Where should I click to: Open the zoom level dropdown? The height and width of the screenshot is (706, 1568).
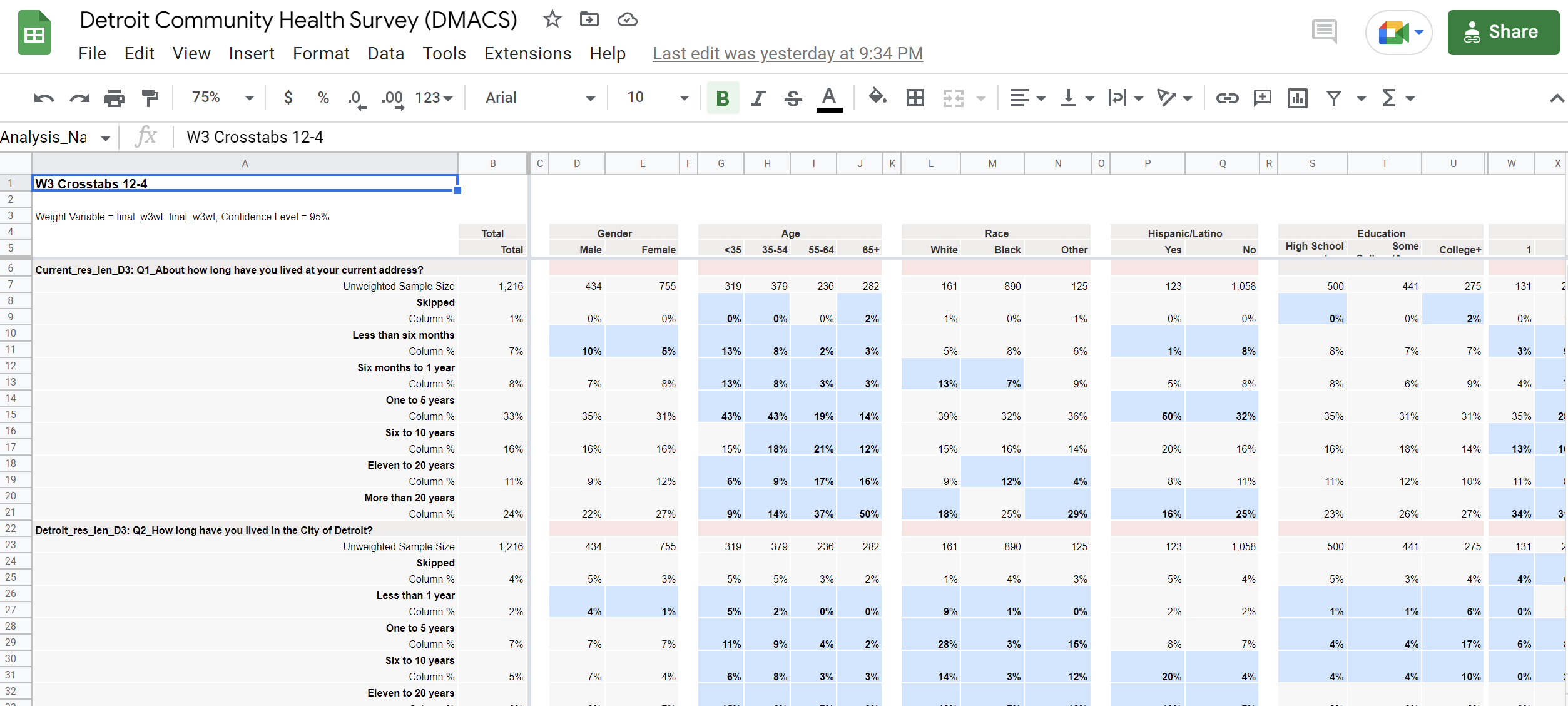pyautogui.click(x=223, y=97)
